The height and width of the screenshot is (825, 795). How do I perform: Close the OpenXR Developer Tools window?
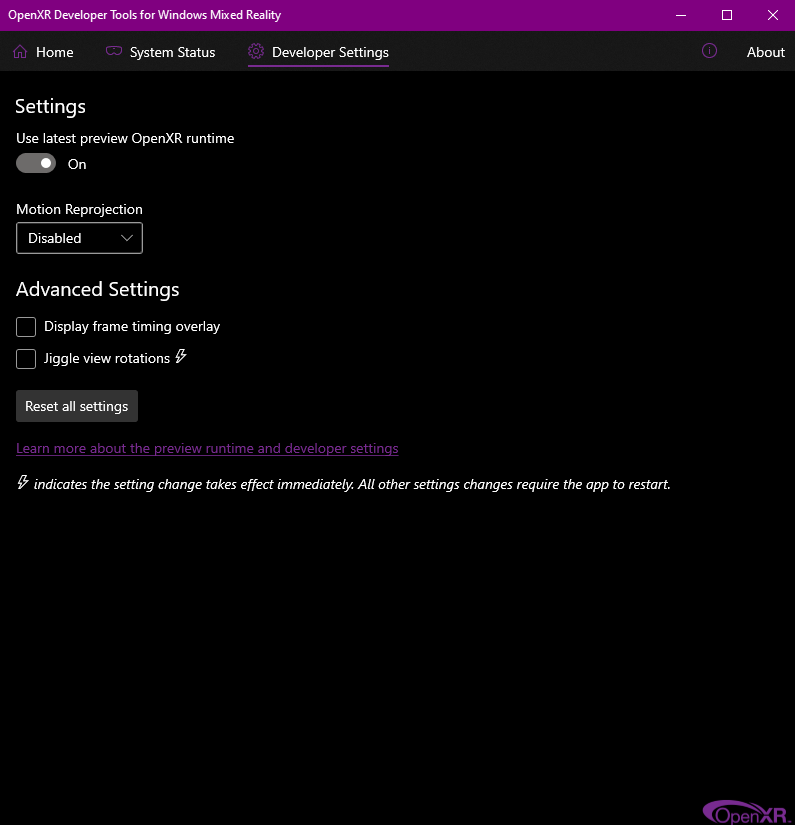(772, 15)
